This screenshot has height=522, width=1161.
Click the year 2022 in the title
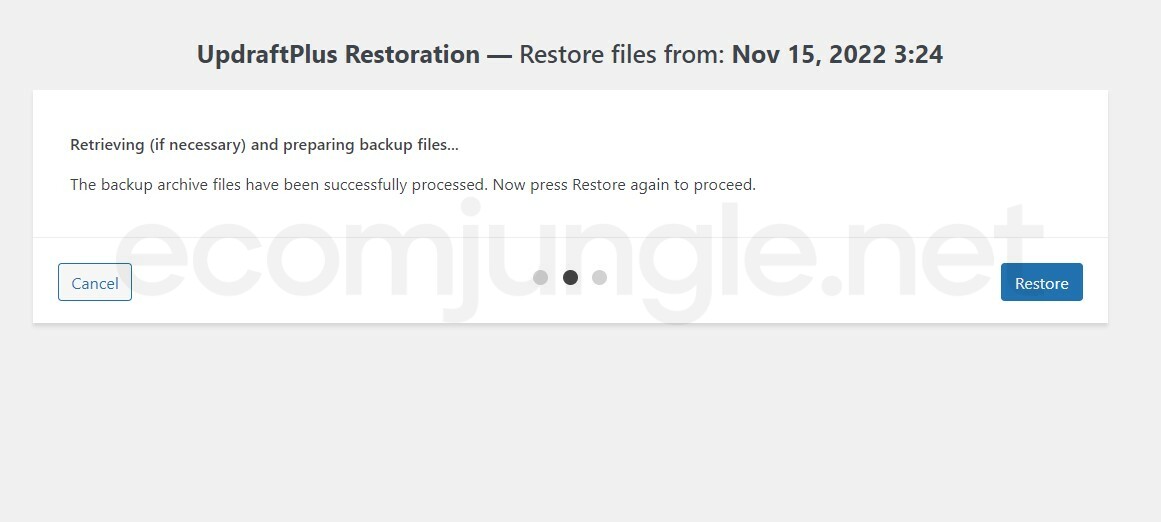pos(848,54)
